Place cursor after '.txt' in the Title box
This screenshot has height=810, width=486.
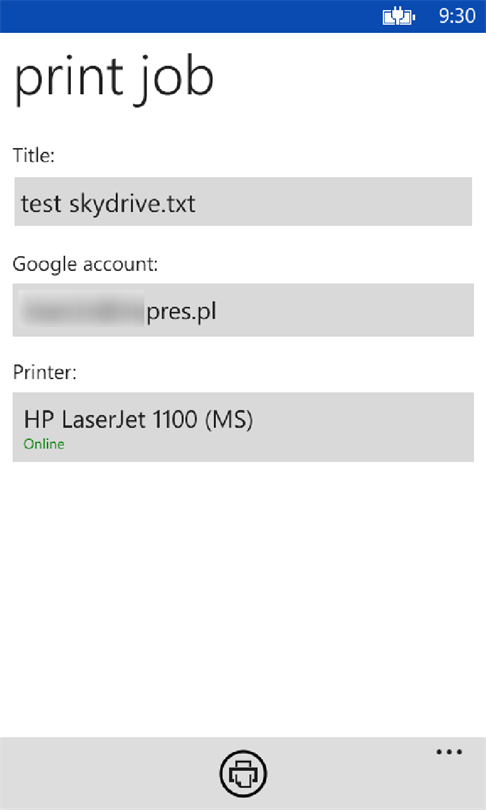tap(198, 204)
